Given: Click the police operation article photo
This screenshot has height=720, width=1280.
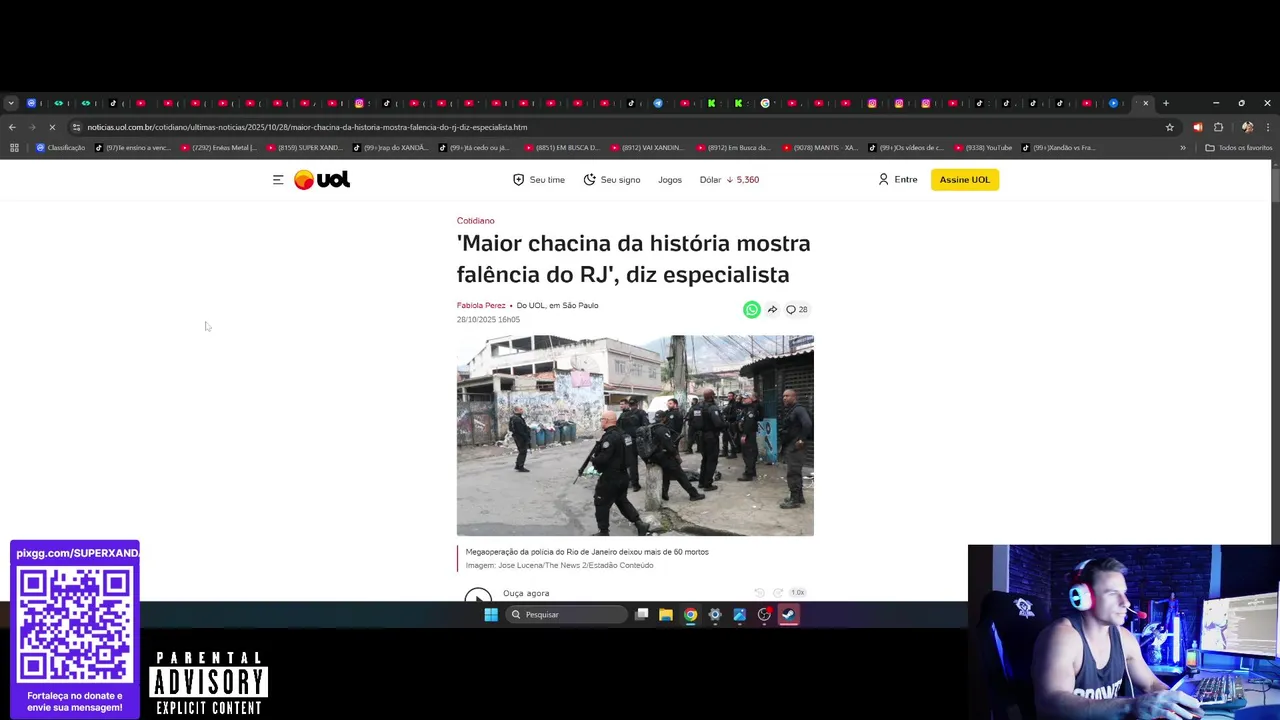Looking at the screenshot, I should coord(635,436).
